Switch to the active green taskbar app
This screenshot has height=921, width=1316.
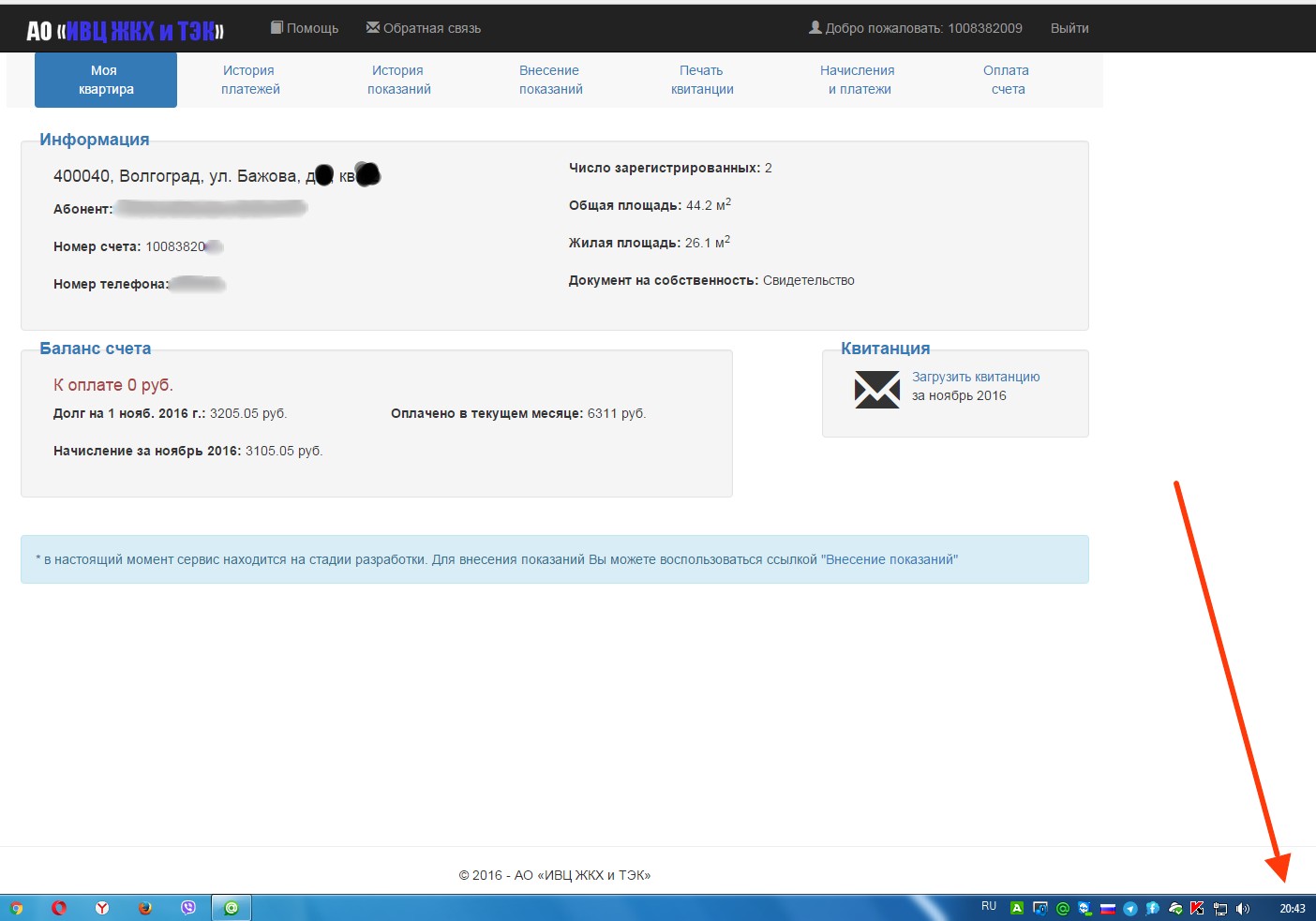click(232, 908)
